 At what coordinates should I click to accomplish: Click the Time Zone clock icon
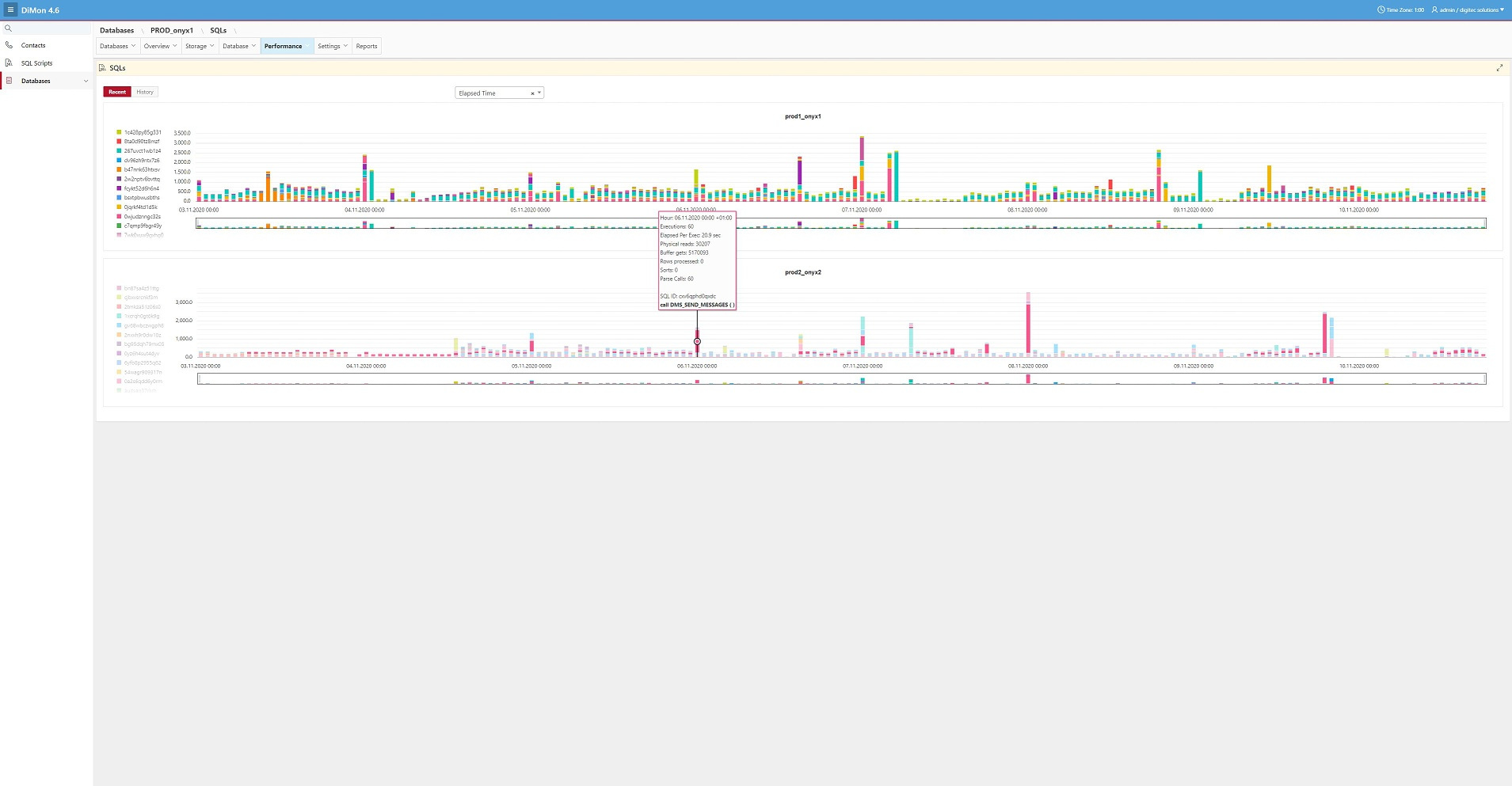pyautogui.click(x=1381, y=10)
